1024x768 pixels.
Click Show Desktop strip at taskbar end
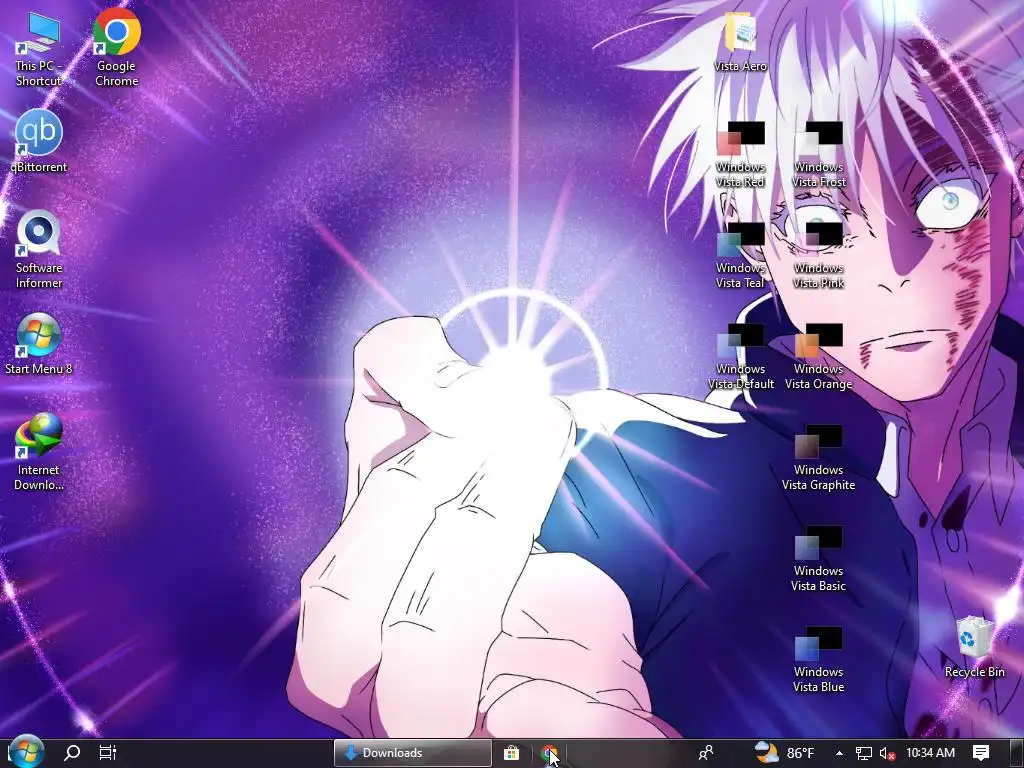click(1018, 753)
